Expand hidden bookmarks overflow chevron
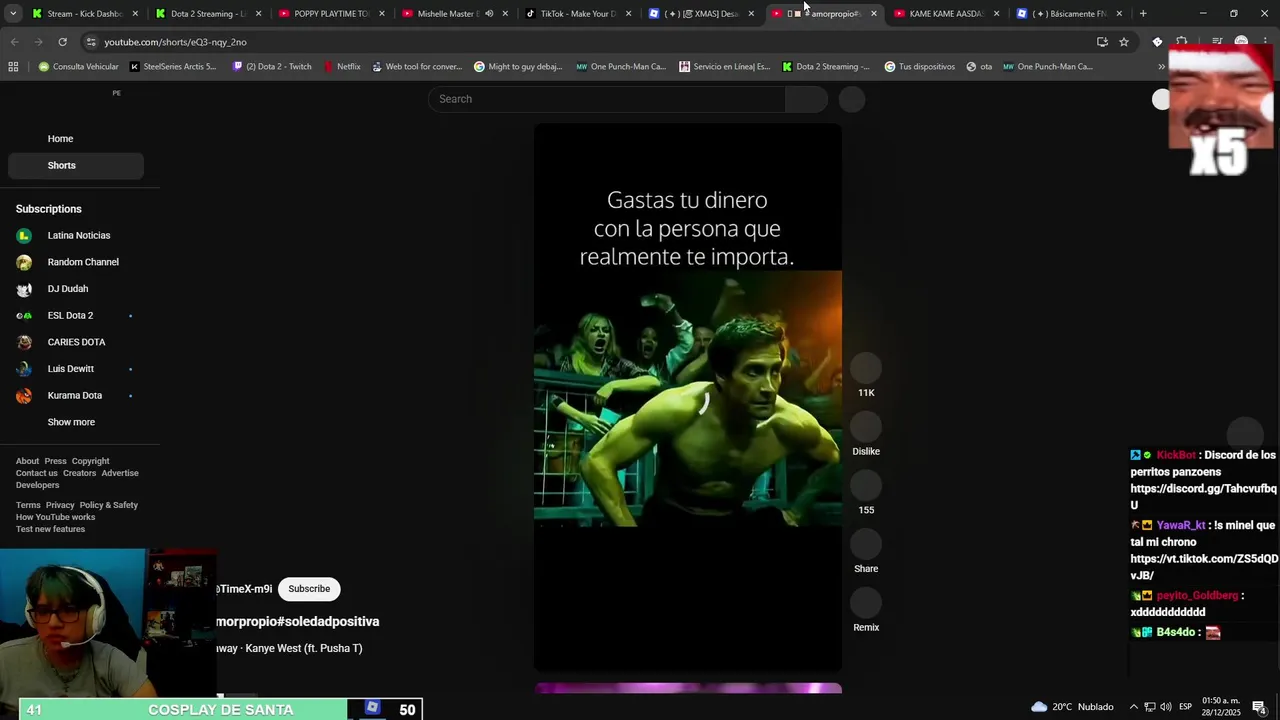This screenshot has height=720, width=1280. pos(1161,67)
